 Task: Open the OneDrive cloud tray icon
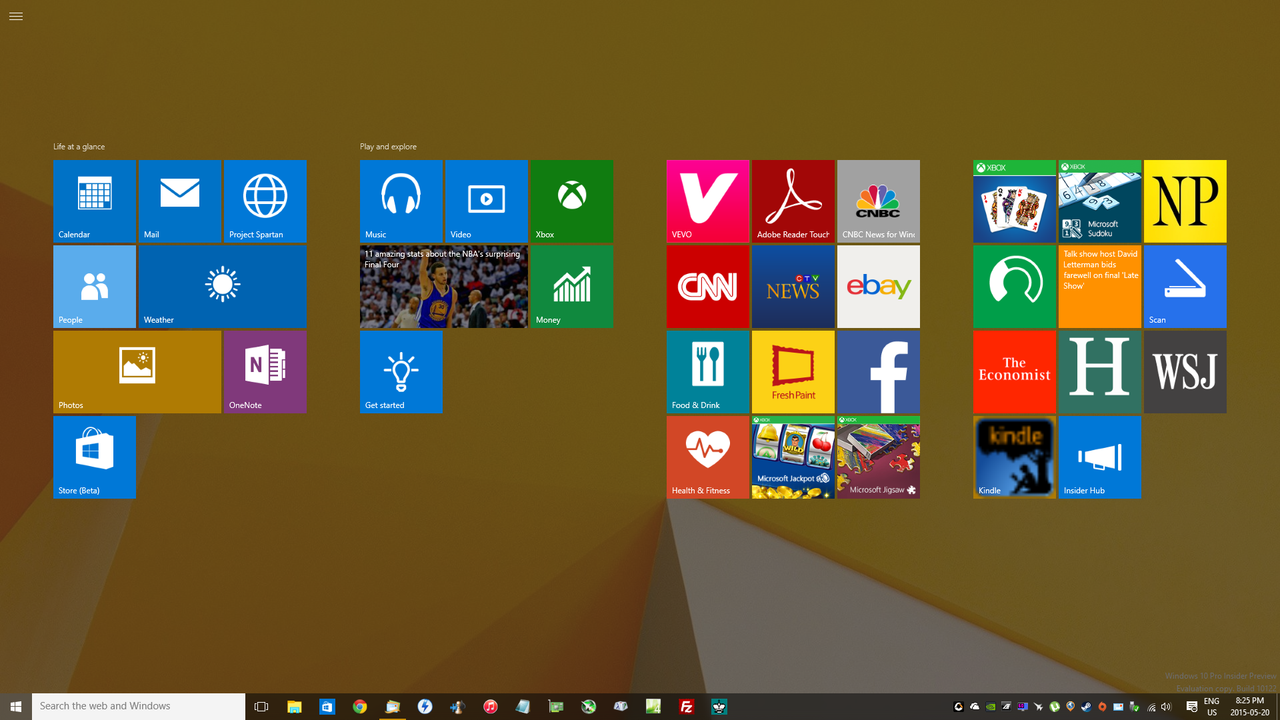(975, 707)
